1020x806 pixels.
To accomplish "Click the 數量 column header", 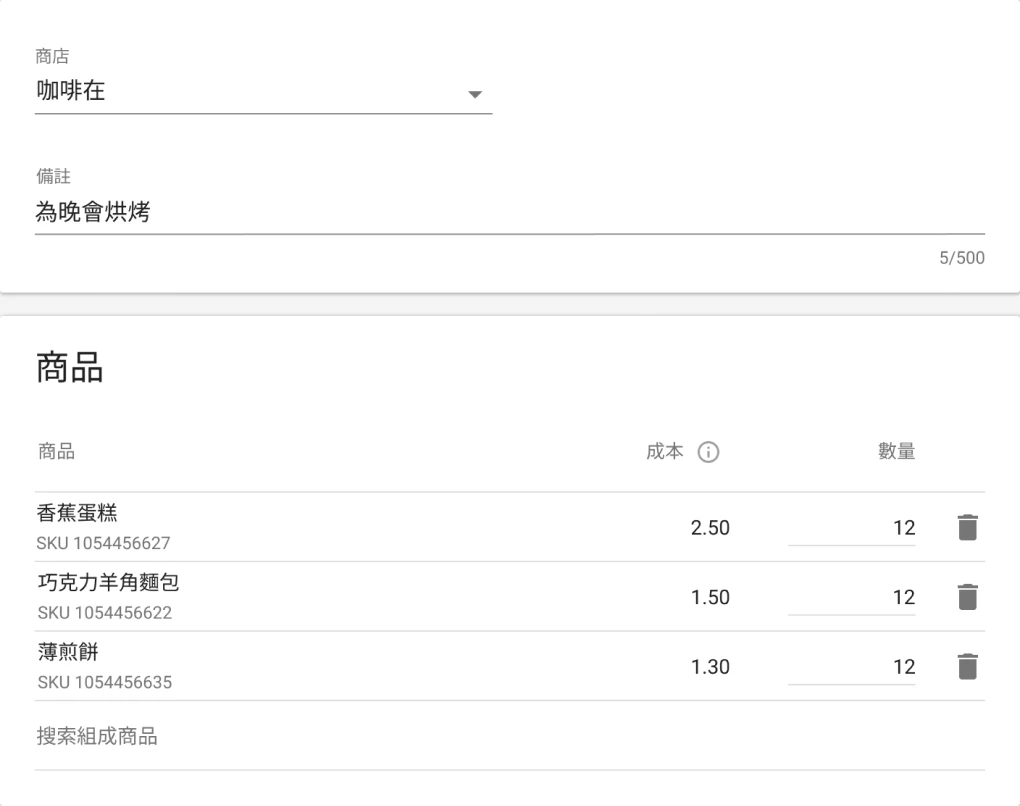I will click(896, 452).
